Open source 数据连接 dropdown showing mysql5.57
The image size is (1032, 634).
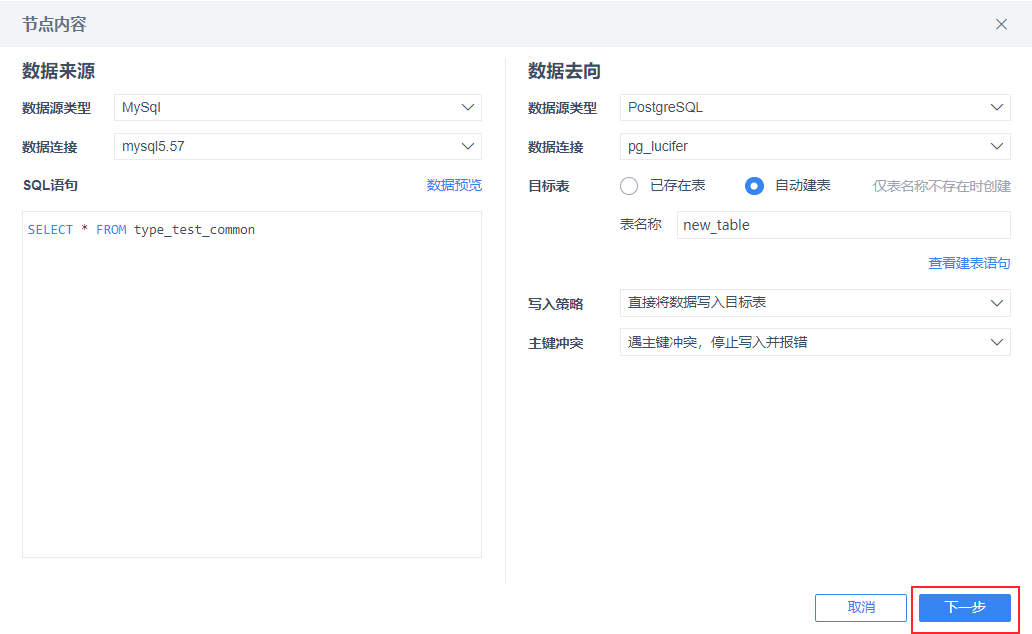pos(297,146)
